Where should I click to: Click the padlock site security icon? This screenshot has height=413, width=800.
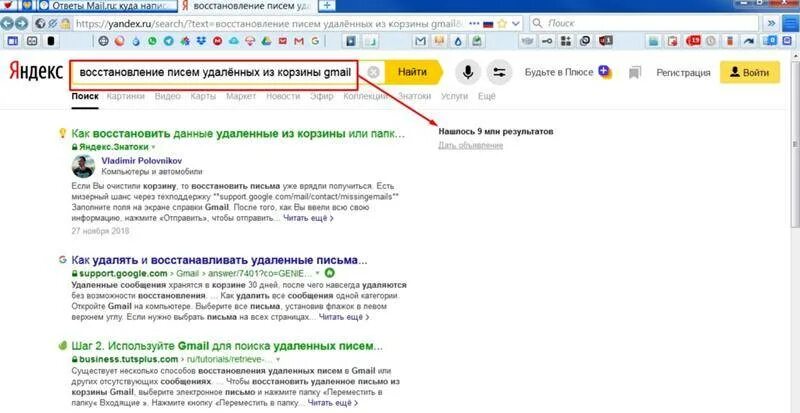(x=65, y=23)
